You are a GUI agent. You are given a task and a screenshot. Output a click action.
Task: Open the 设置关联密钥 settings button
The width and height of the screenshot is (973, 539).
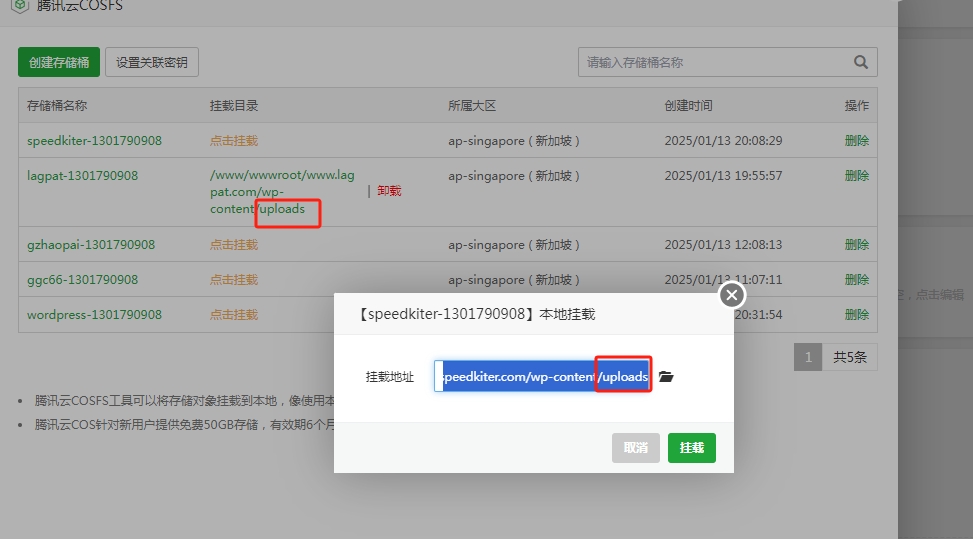click(152, 62)
